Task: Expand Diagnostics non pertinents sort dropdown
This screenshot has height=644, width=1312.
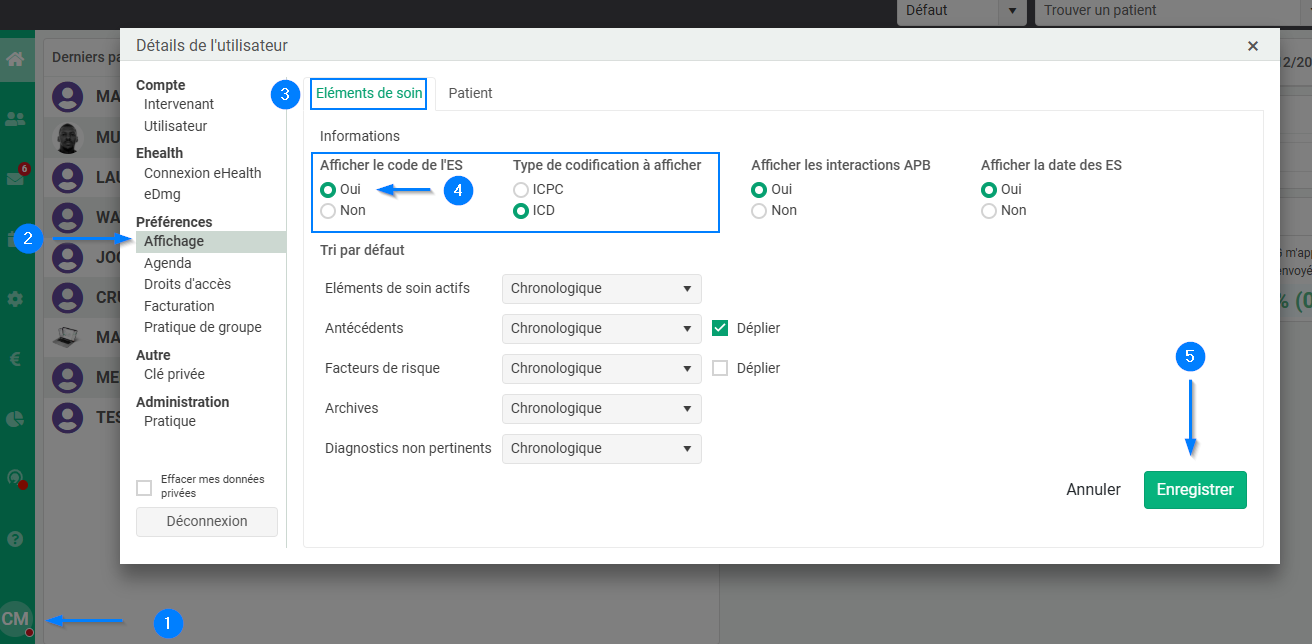Action: coord(601,449)
